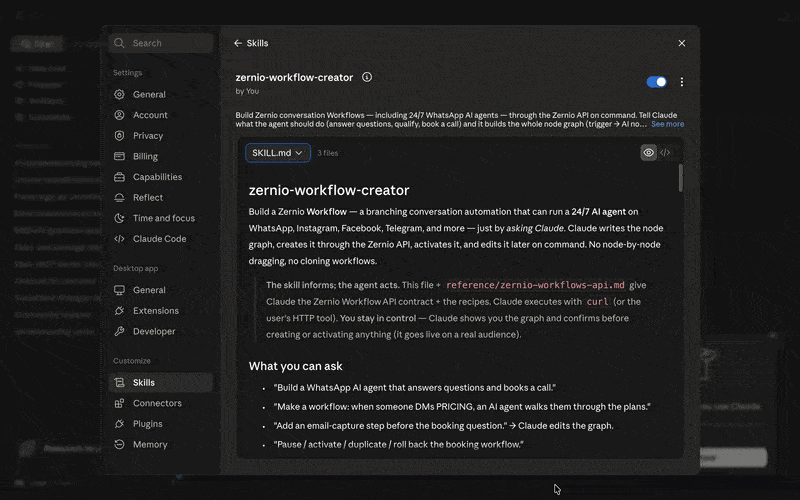Click the 'by You' author text

click(x=247, y=91)
